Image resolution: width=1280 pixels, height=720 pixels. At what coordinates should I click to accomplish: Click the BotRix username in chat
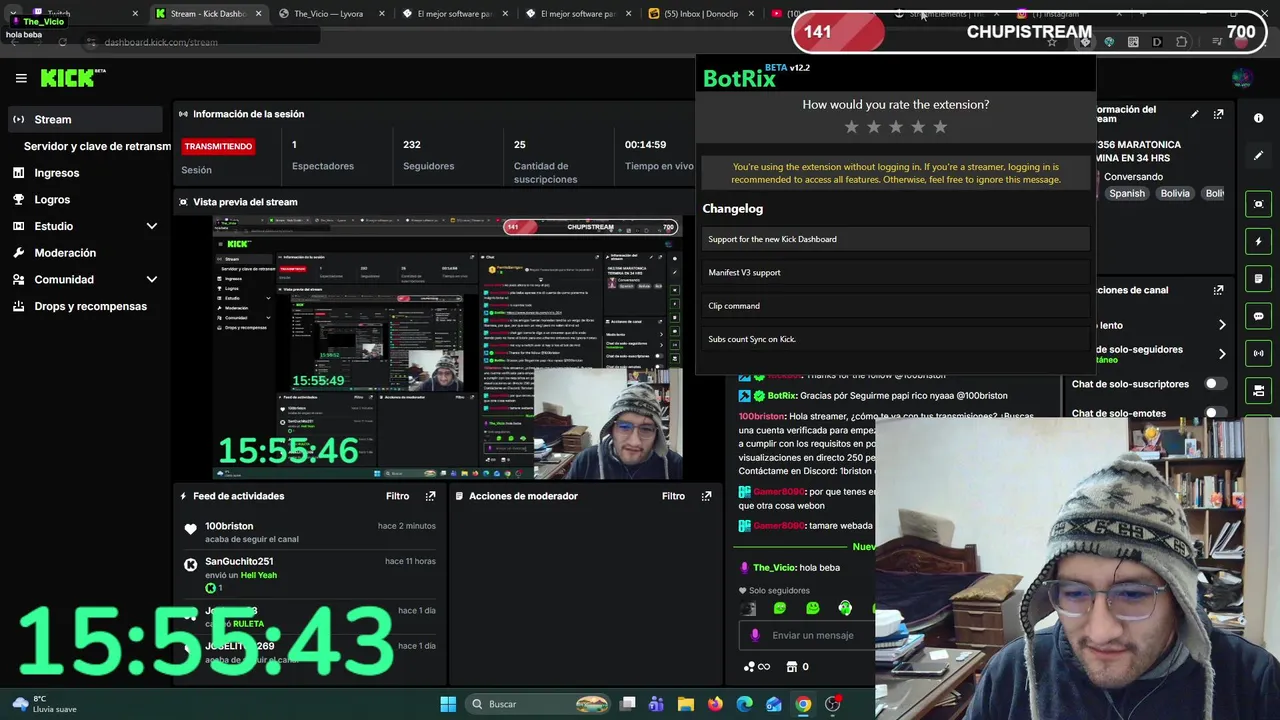[x=781, y=396]
